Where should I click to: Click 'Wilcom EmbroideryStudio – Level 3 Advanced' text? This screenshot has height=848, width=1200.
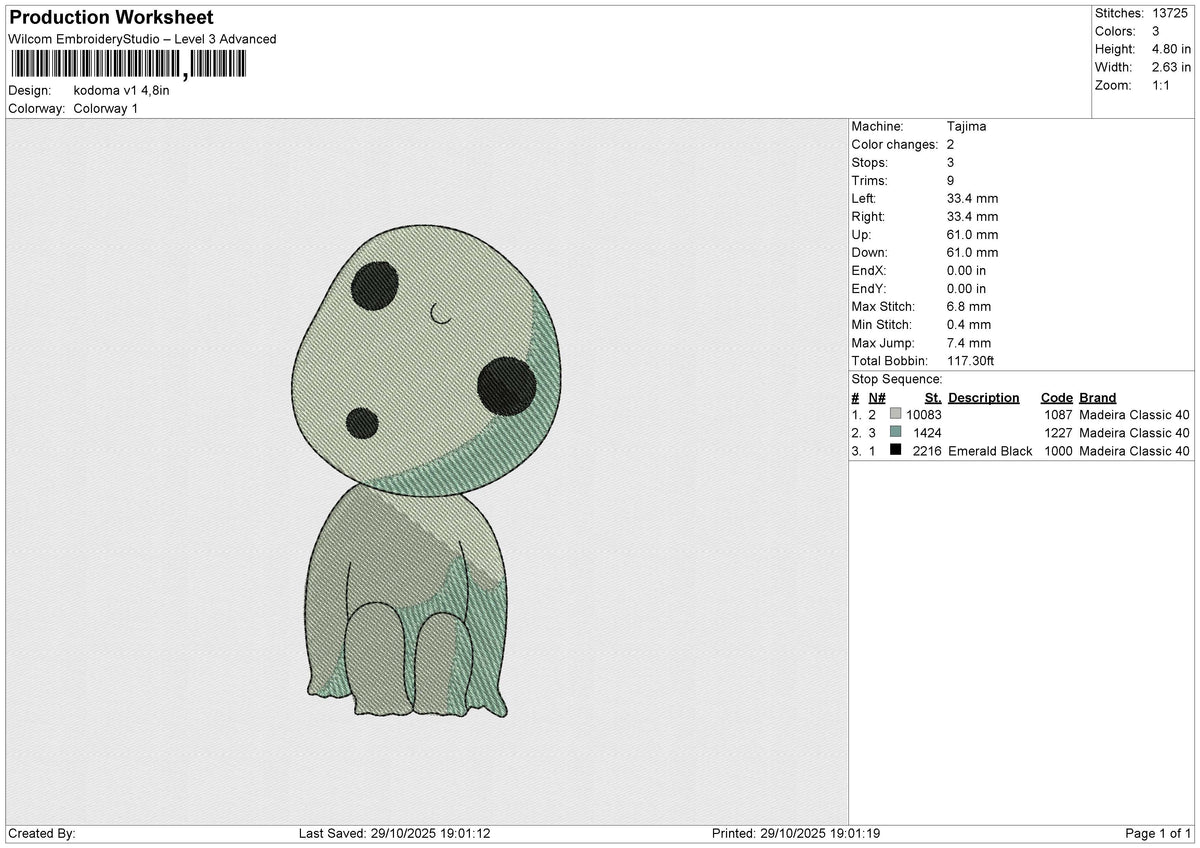click(142, 39)
